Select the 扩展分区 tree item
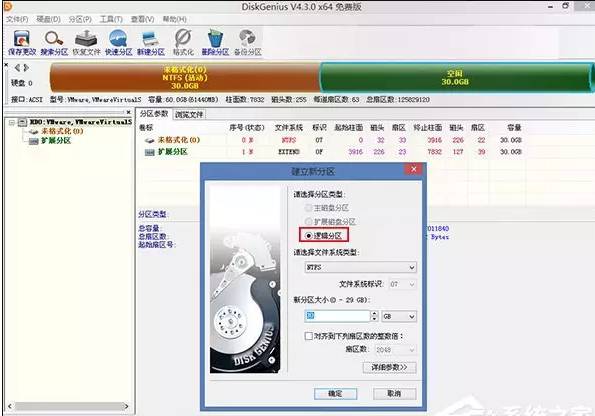 (x=56, y=141)
